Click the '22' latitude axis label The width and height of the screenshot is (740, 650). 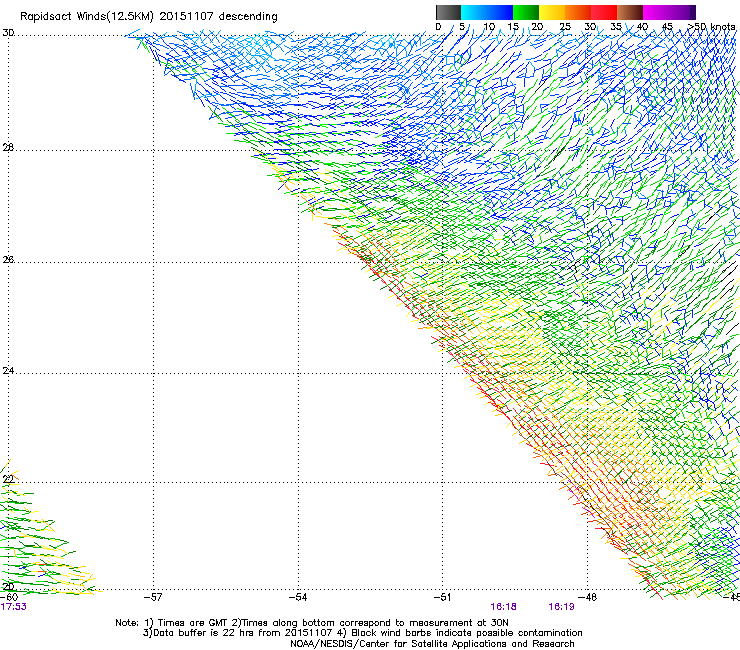click(x=8, y=480)
